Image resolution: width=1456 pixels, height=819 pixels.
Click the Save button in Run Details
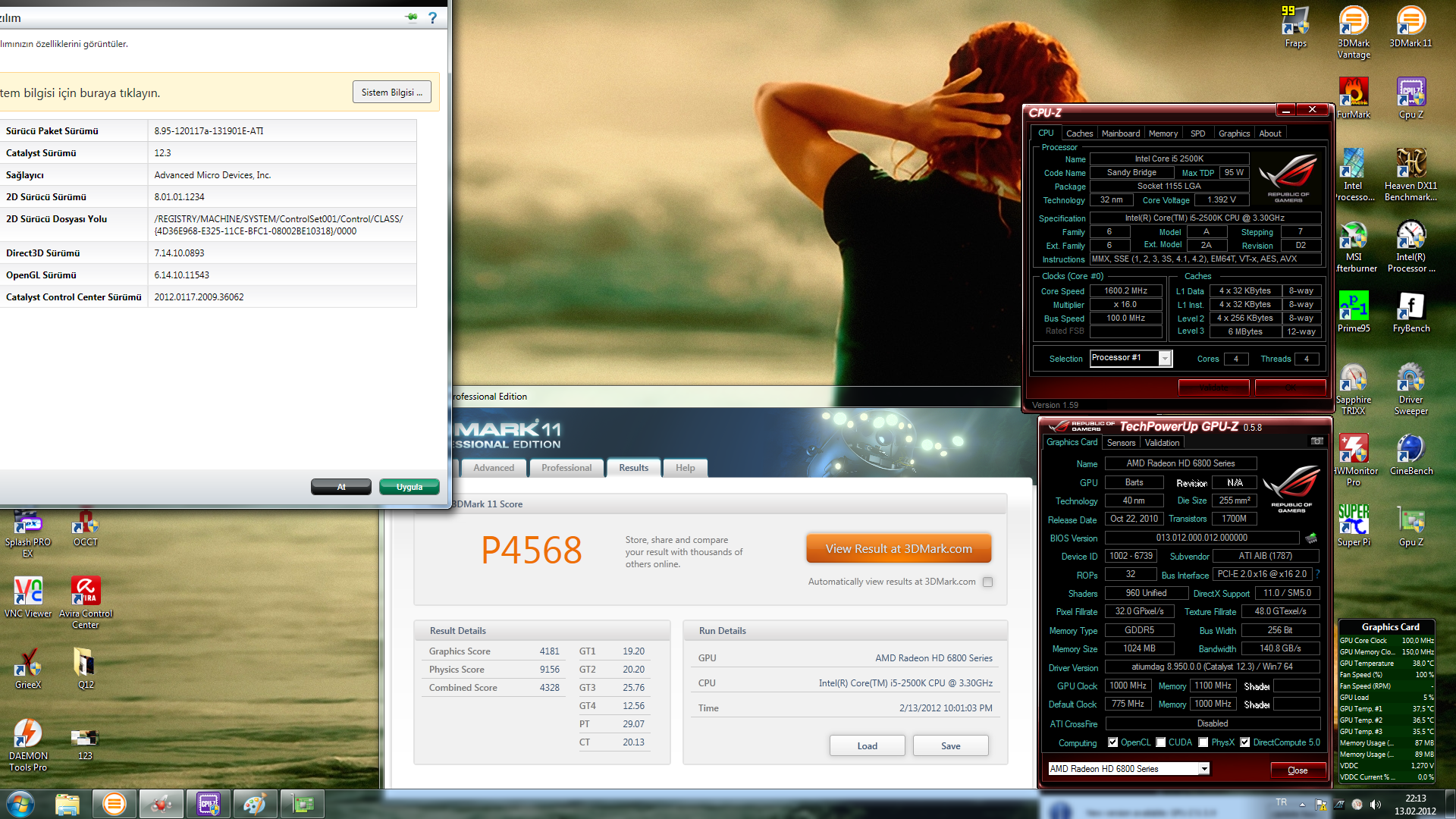[x=950, y=746]
